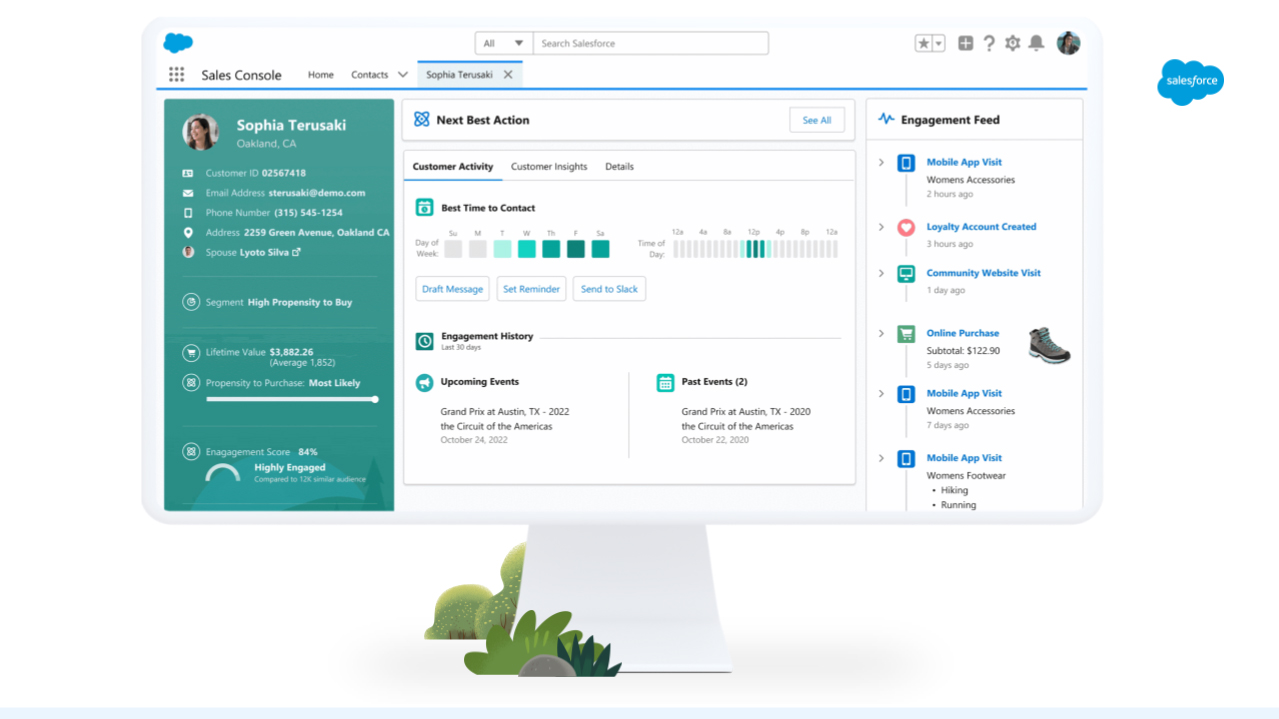Open the All search scope dropdown
1279x719 pixels.
click(x=503, y=43)
